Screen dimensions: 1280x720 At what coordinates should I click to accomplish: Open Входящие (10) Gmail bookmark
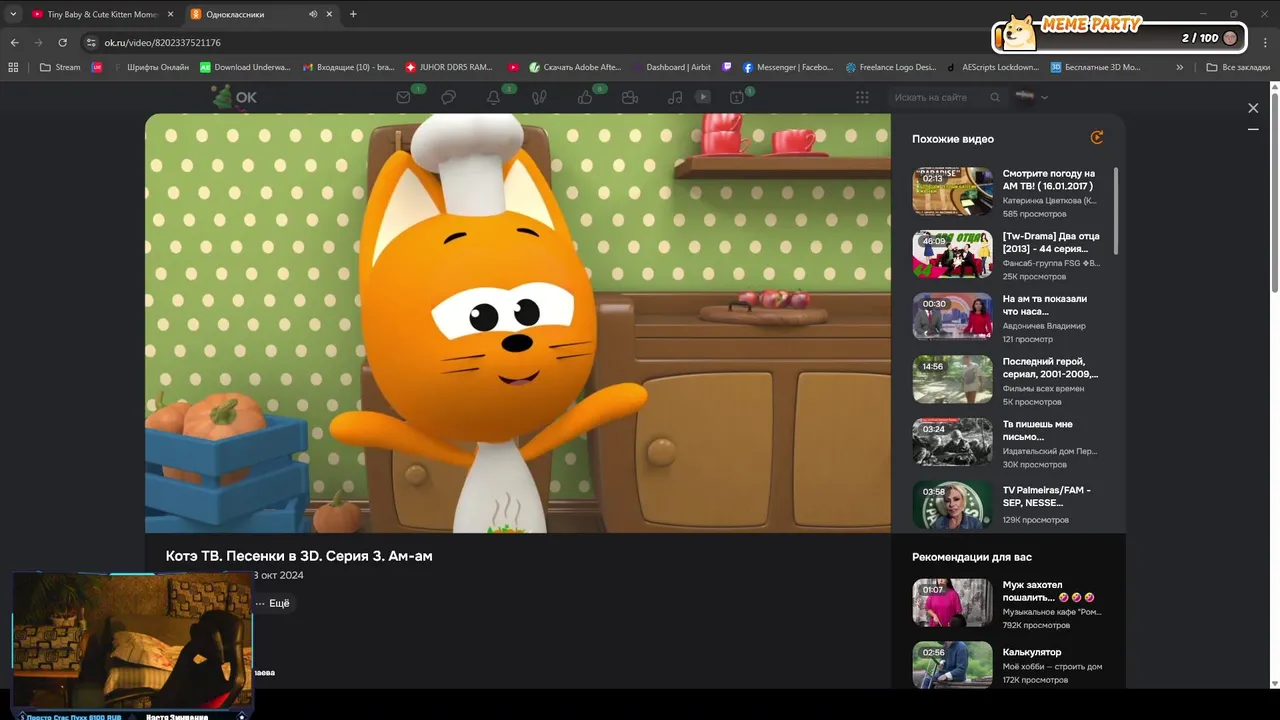(348, 67)
